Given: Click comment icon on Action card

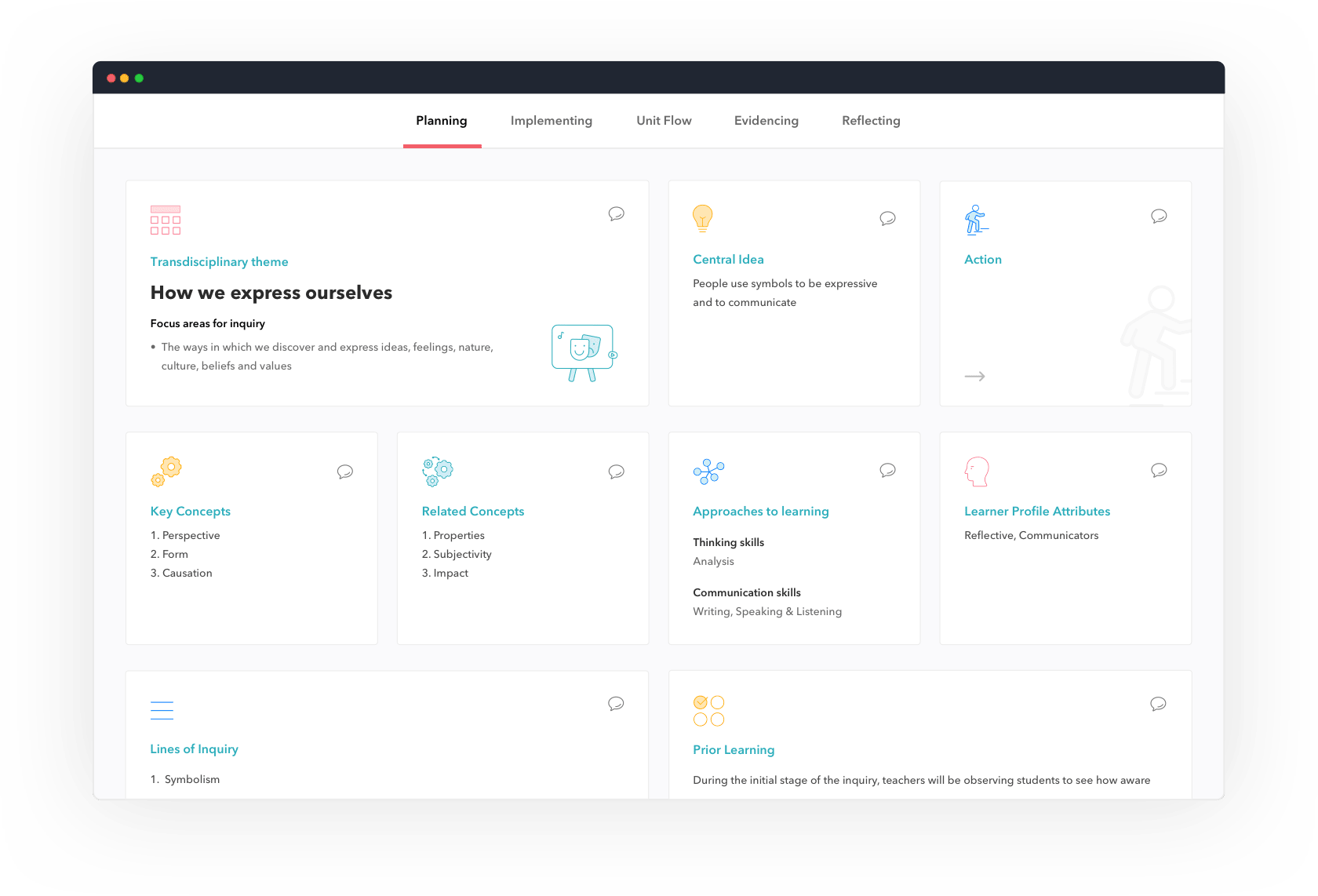Looking at the screenshot, I should tap(1159, 216).
